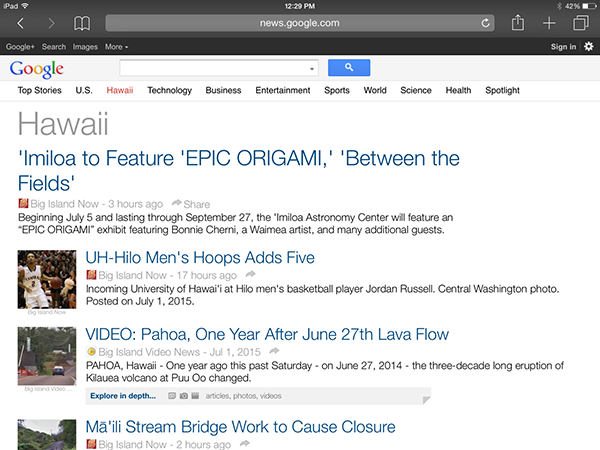This screenshot has height=450, width=600.
Task: Expand the Explore in depth corner arrow
Action: point(426,400)
